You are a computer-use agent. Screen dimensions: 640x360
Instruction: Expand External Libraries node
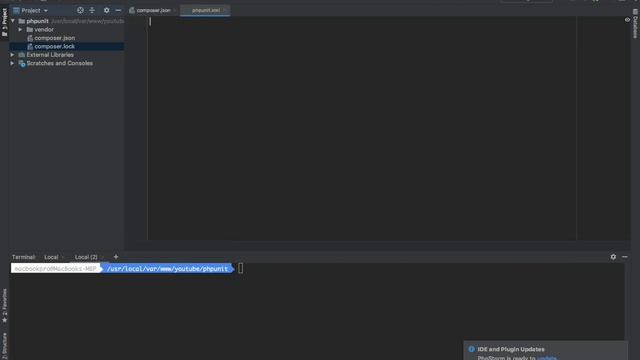13,55
